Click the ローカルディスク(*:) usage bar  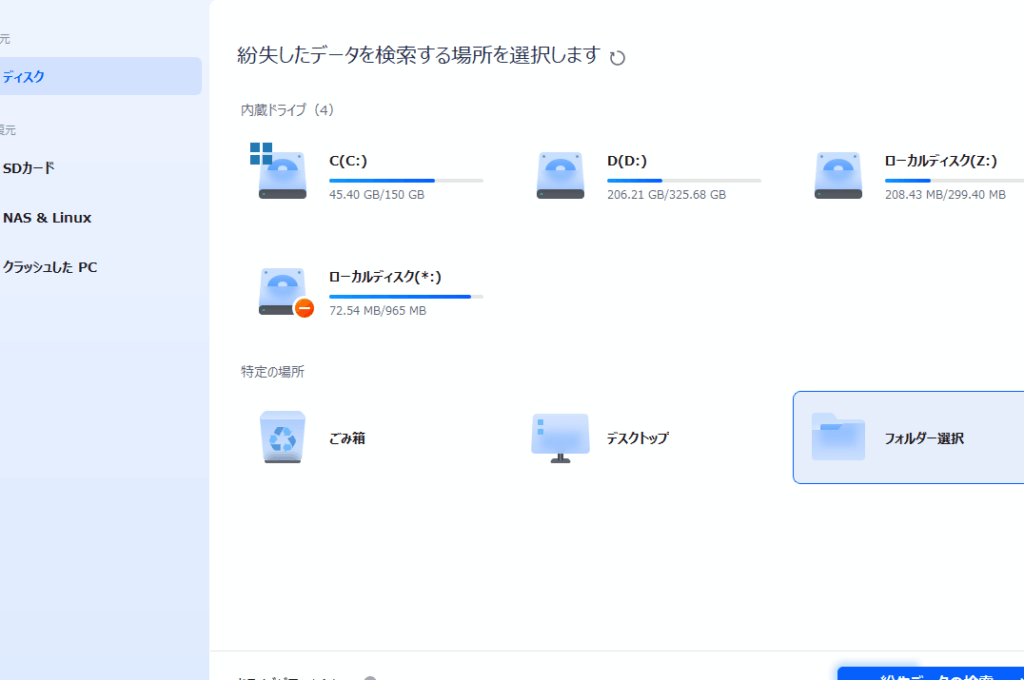pos(406,297)
